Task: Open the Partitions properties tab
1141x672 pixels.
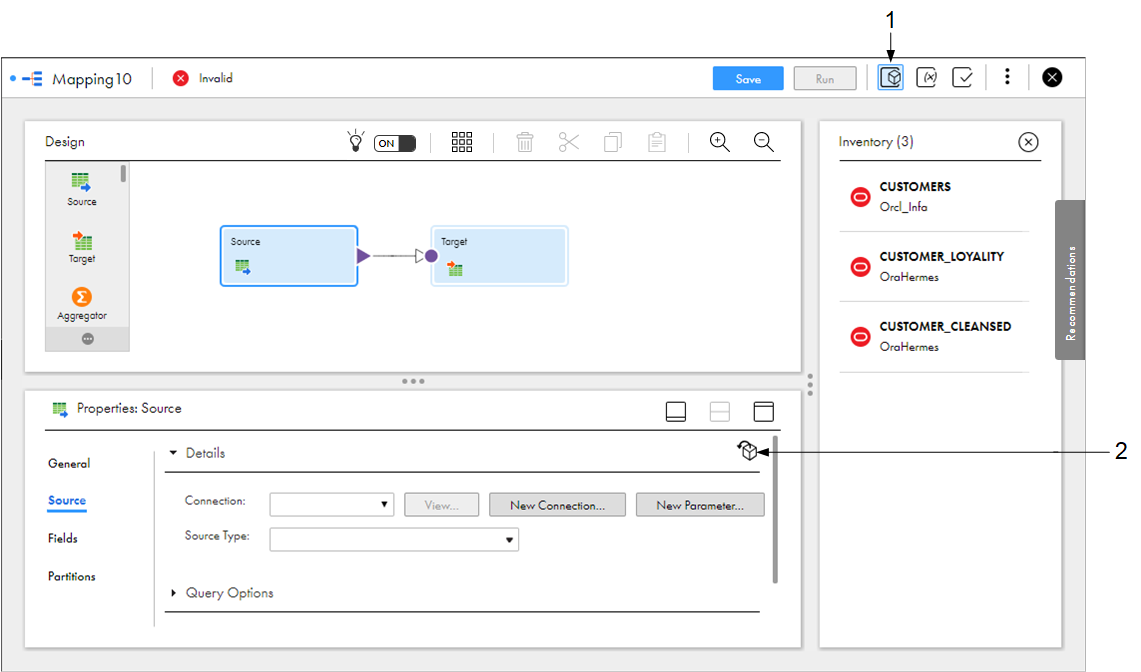Action: click(x=71, y=576)
